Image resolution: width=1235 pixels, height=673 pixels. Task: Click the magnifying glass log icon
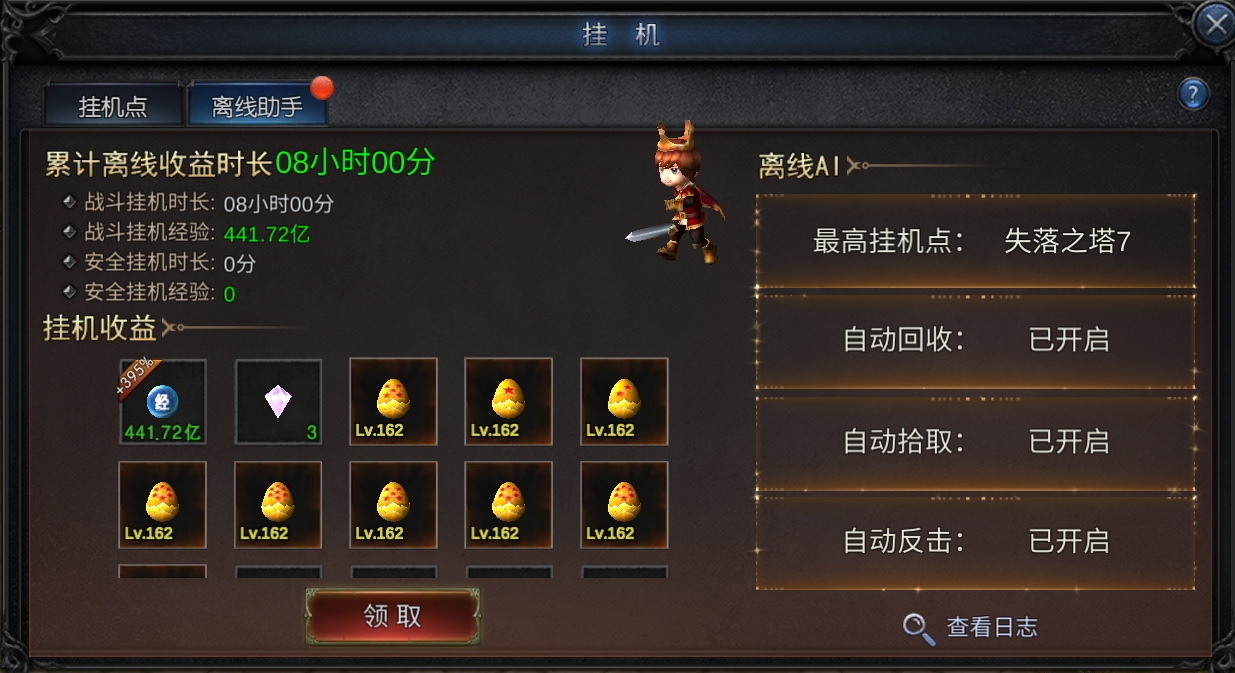pyautogui.click(x=918, y=627)
